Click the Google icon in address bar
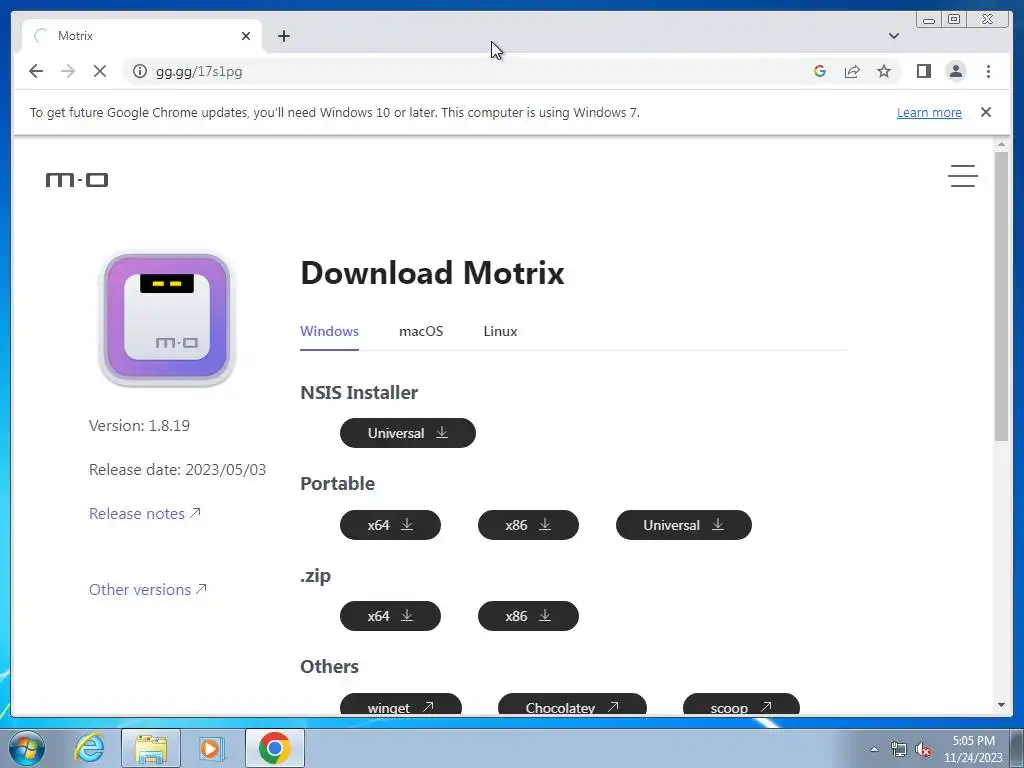The image size is (1024, 768). (820, 71)
